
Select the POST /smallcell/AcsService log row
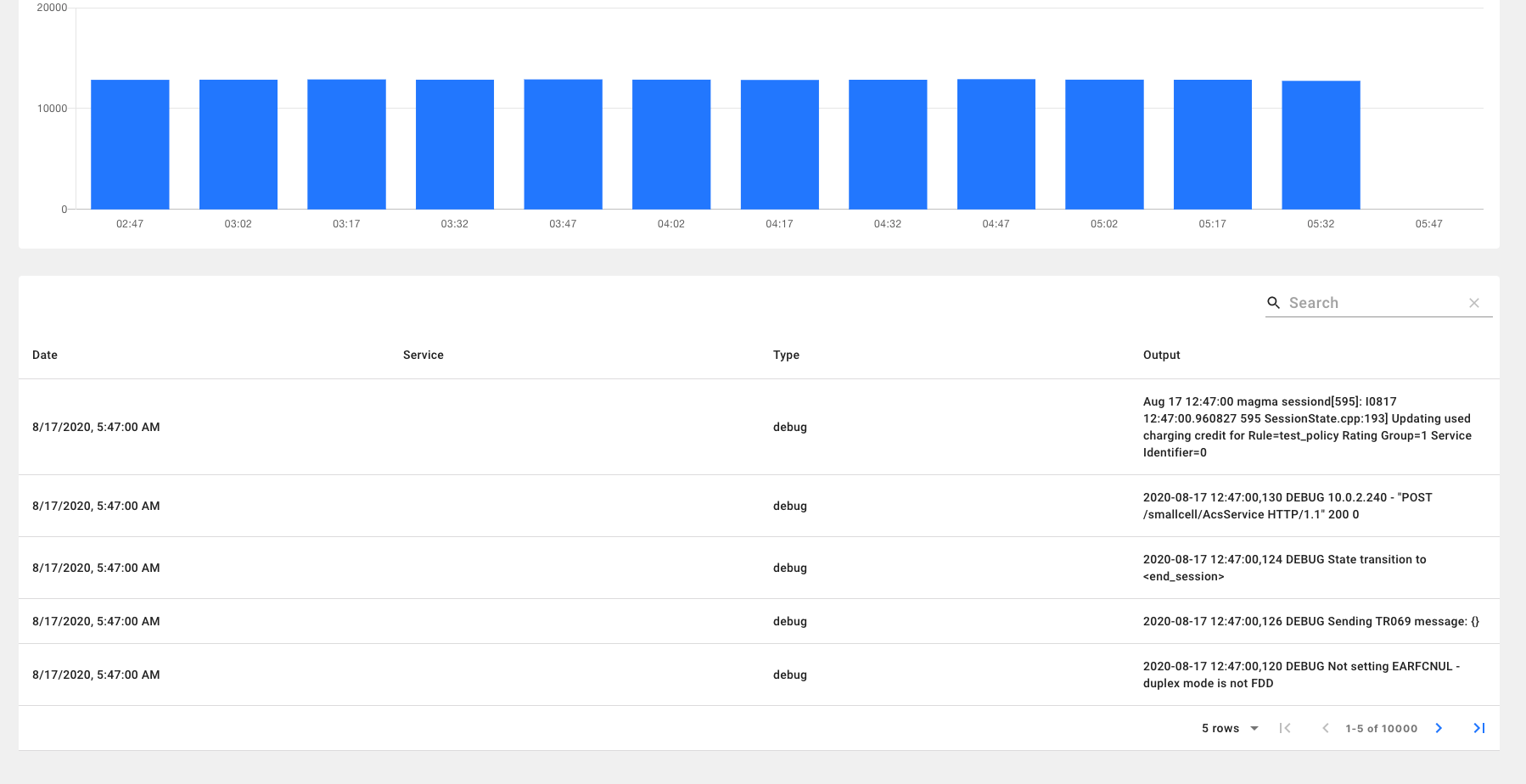[x=759, y=506]
